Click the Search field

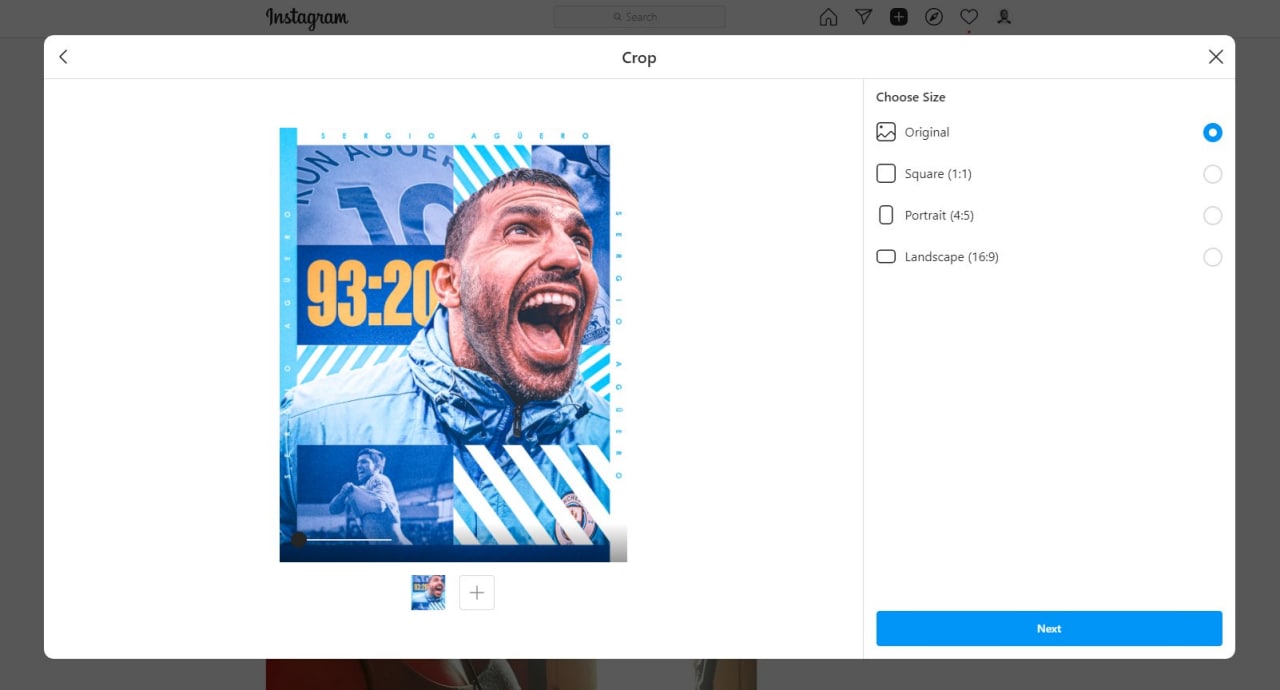click(x=640, y=17)
